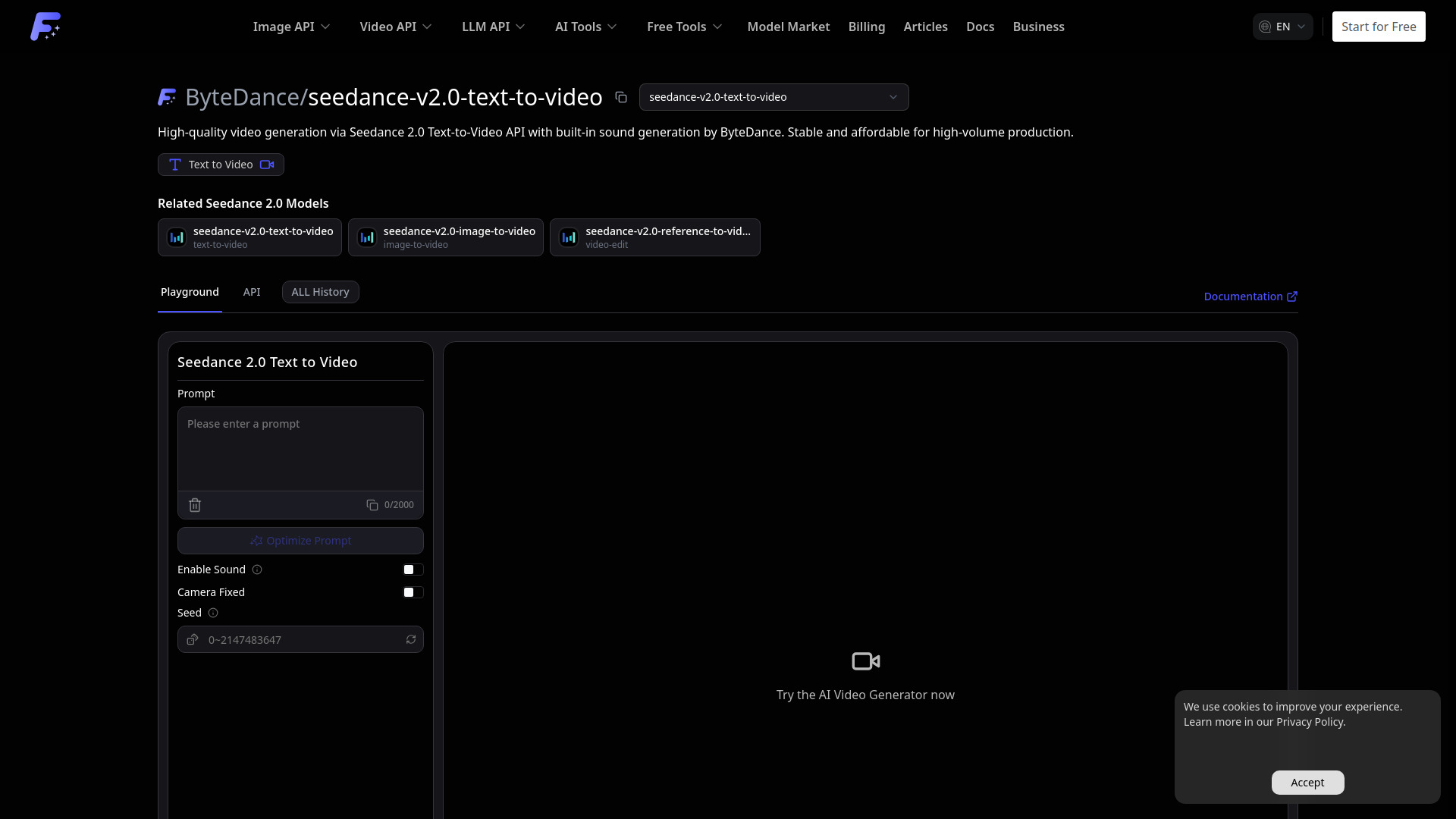The image size is (1456, 819).
Task: Click the Enable Sound info icon
Action: pyautogui.click(x=257, y=570)
